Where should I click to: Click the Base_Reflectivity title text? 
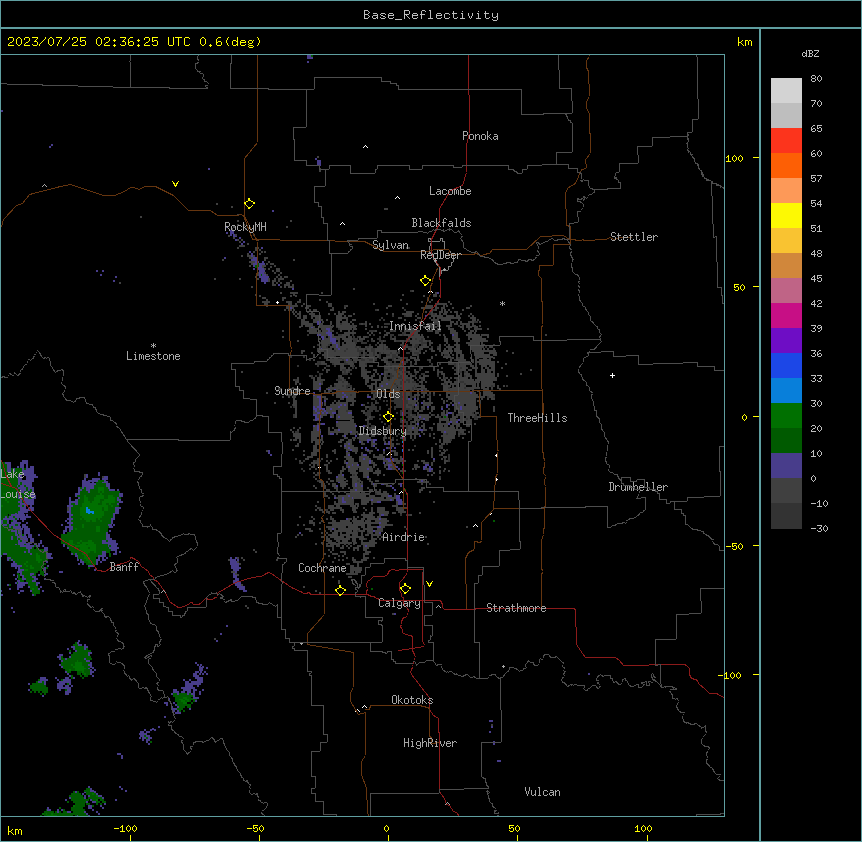click(430, 15)
